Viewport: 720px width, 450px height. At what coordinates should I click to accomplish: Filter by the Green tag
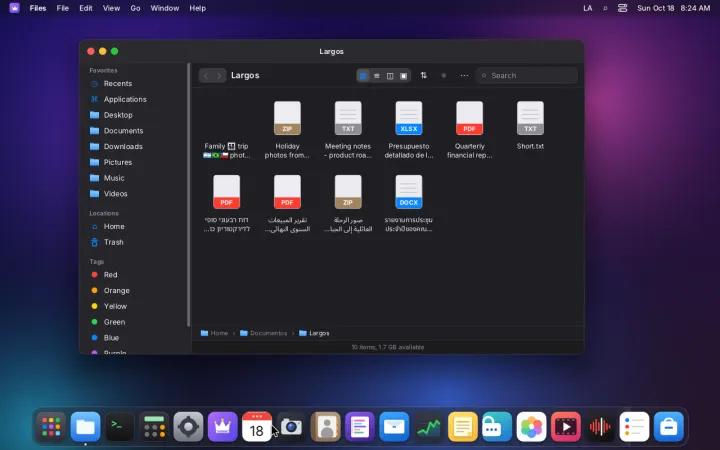[x=134, y=322]
